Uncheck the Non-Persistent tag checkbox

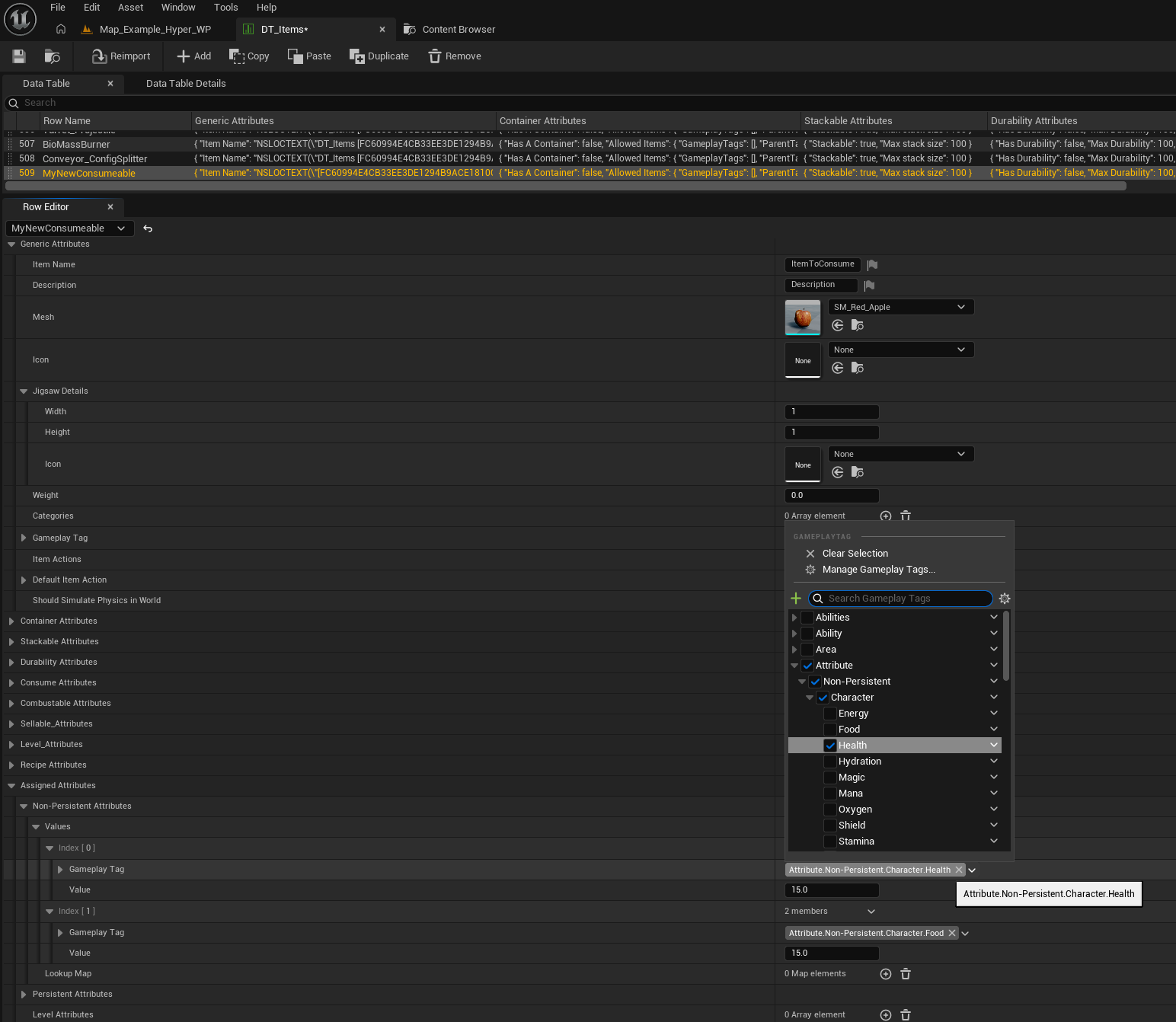click(815, 682)
